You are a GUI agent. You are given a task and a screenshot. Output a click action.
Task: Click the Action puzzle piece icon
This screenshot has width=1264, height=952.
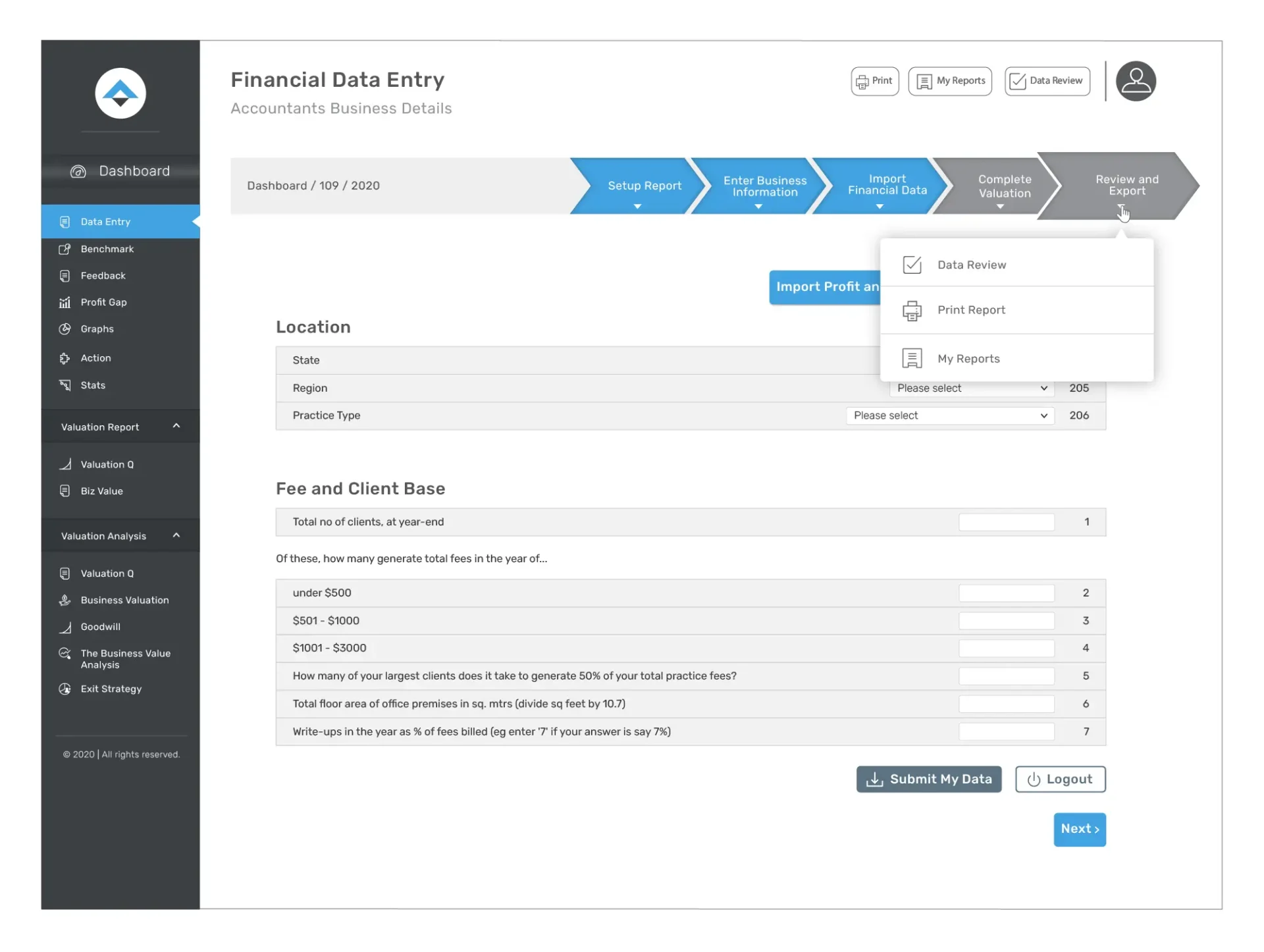pos(65,358)
